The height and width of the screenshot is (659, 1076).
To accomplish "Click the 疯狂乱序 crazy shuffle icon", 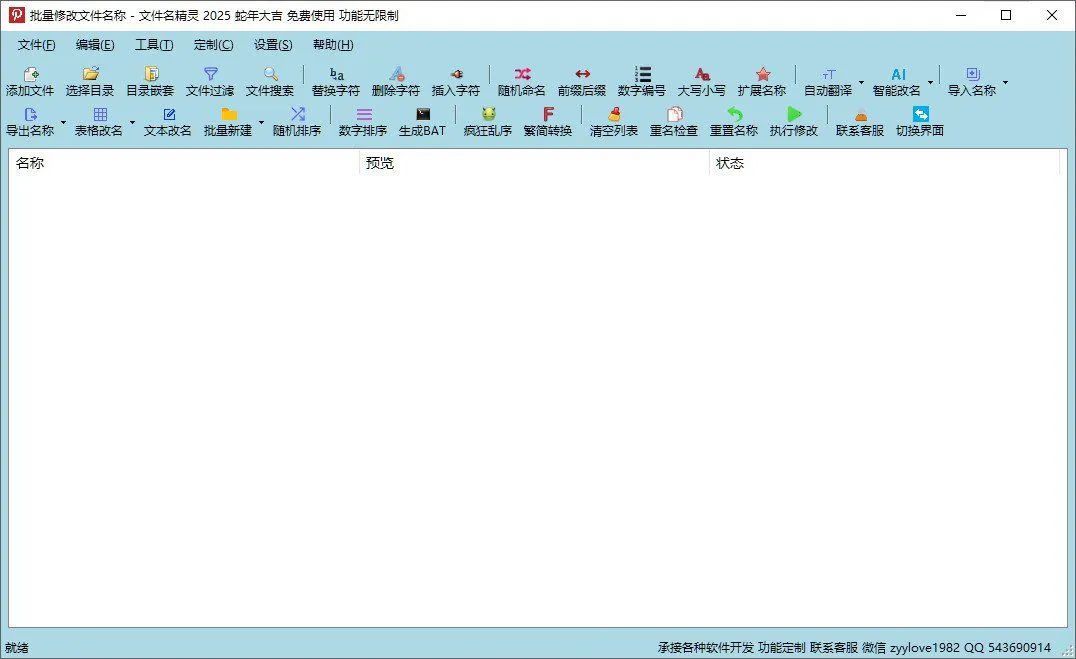I will 487,123.
